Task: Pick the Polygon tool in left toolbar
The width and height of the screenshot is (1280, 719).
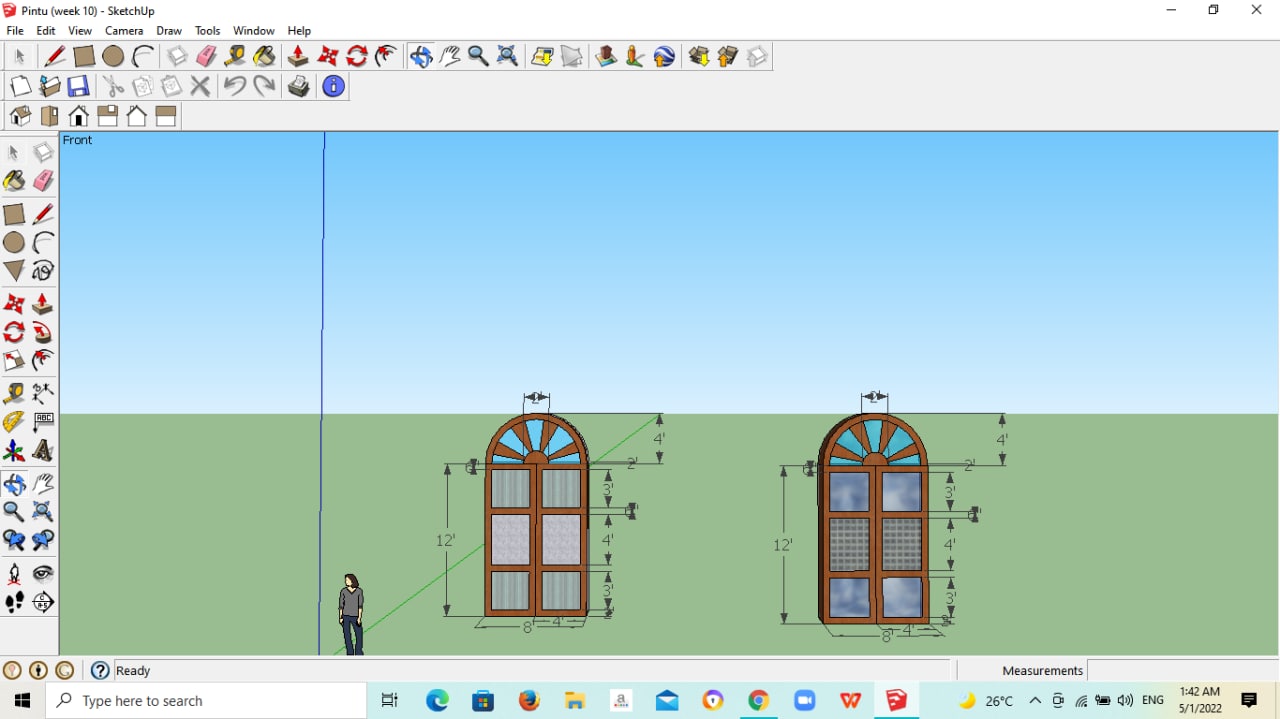Action: [14, 271]
